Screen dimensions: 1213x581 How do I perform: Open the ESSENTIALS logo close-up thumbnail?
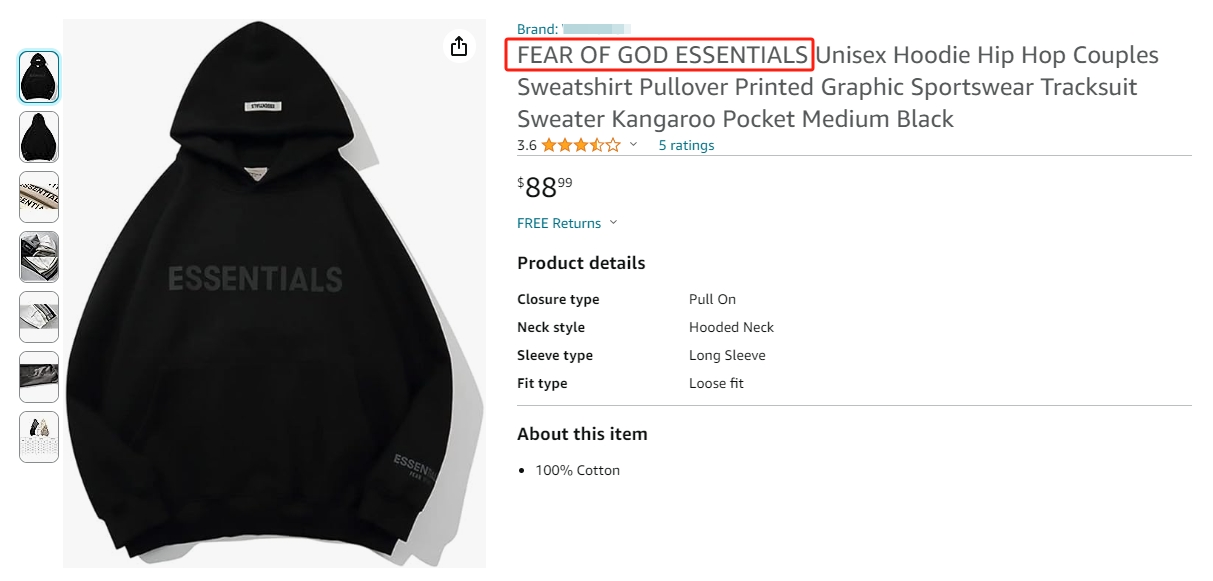point(39,197)
